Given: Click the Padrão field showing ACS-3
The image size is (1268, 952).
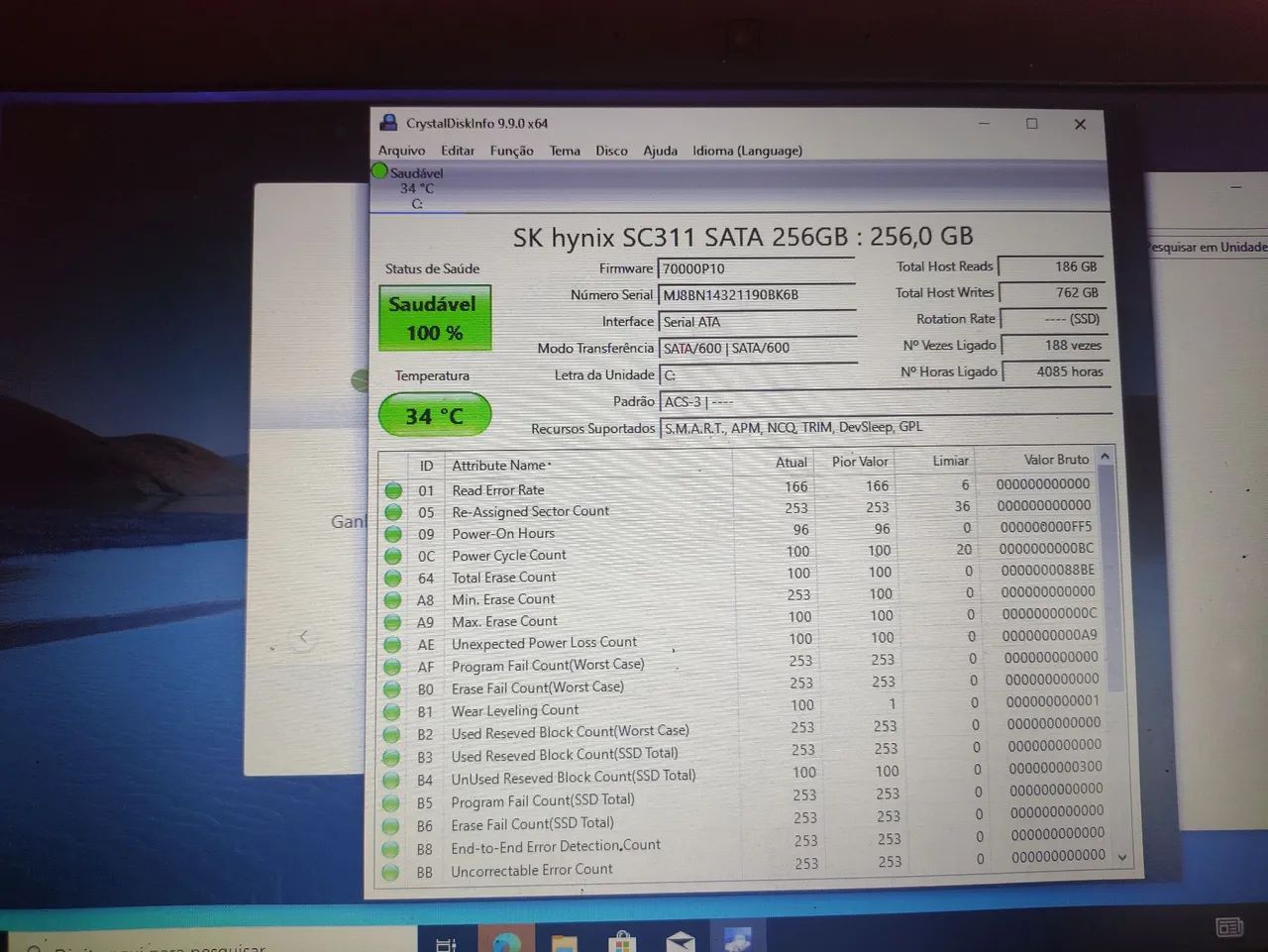Looking at the screenshot, I should [886, 402].
